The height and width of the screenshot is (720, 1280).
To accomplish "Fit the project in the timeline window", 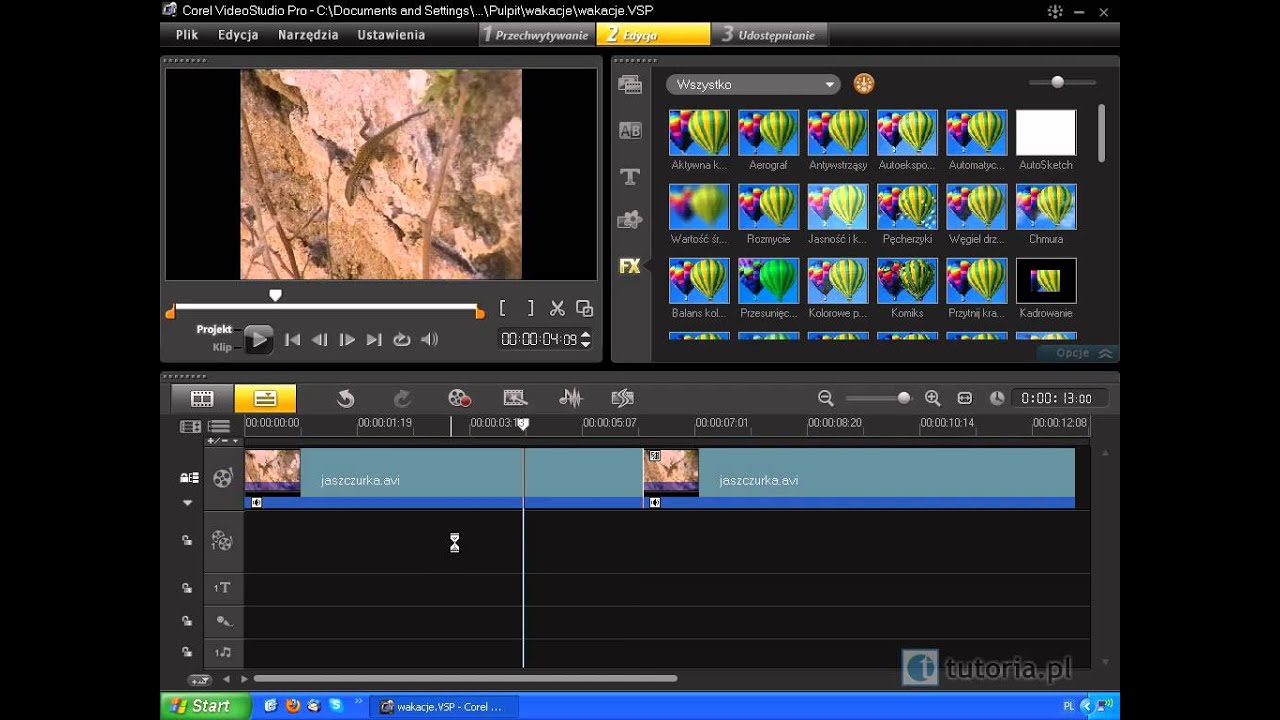I will coord(965,398).
